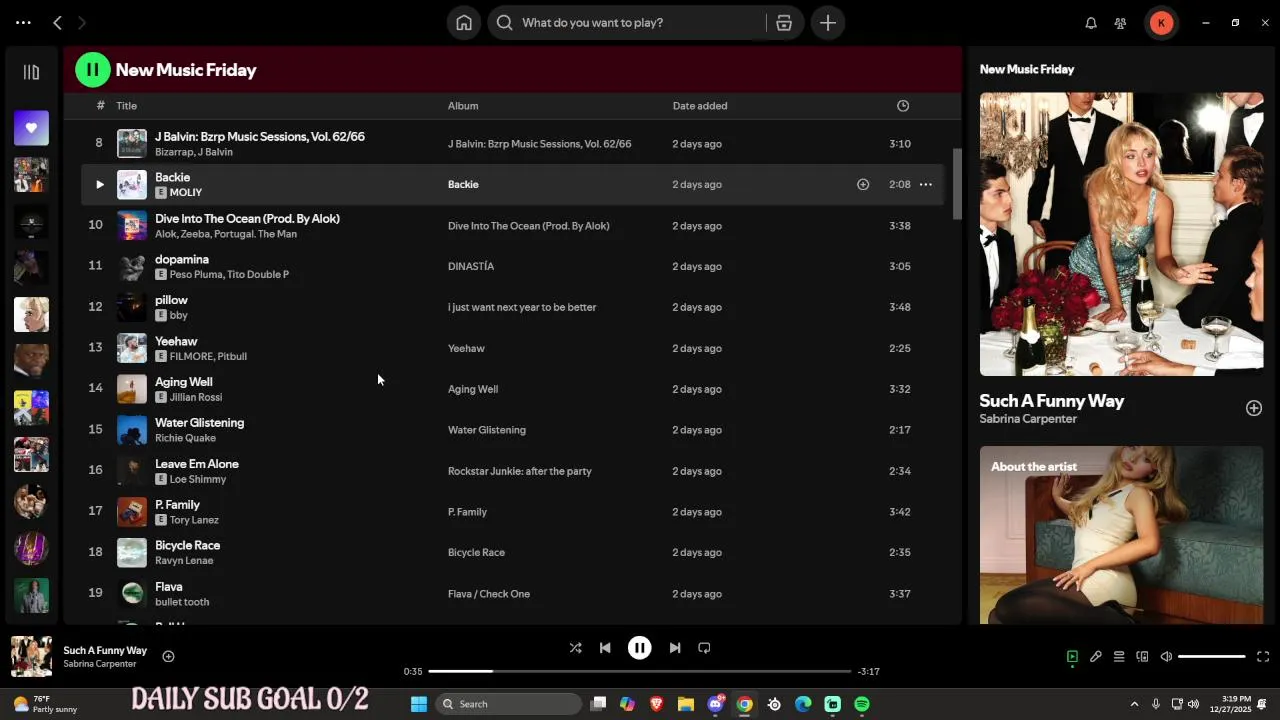Open the Brave browser taskbar icon
The height and width of the screenshot is (720, 1280).
pyautogui.click(x=656, y=704)
